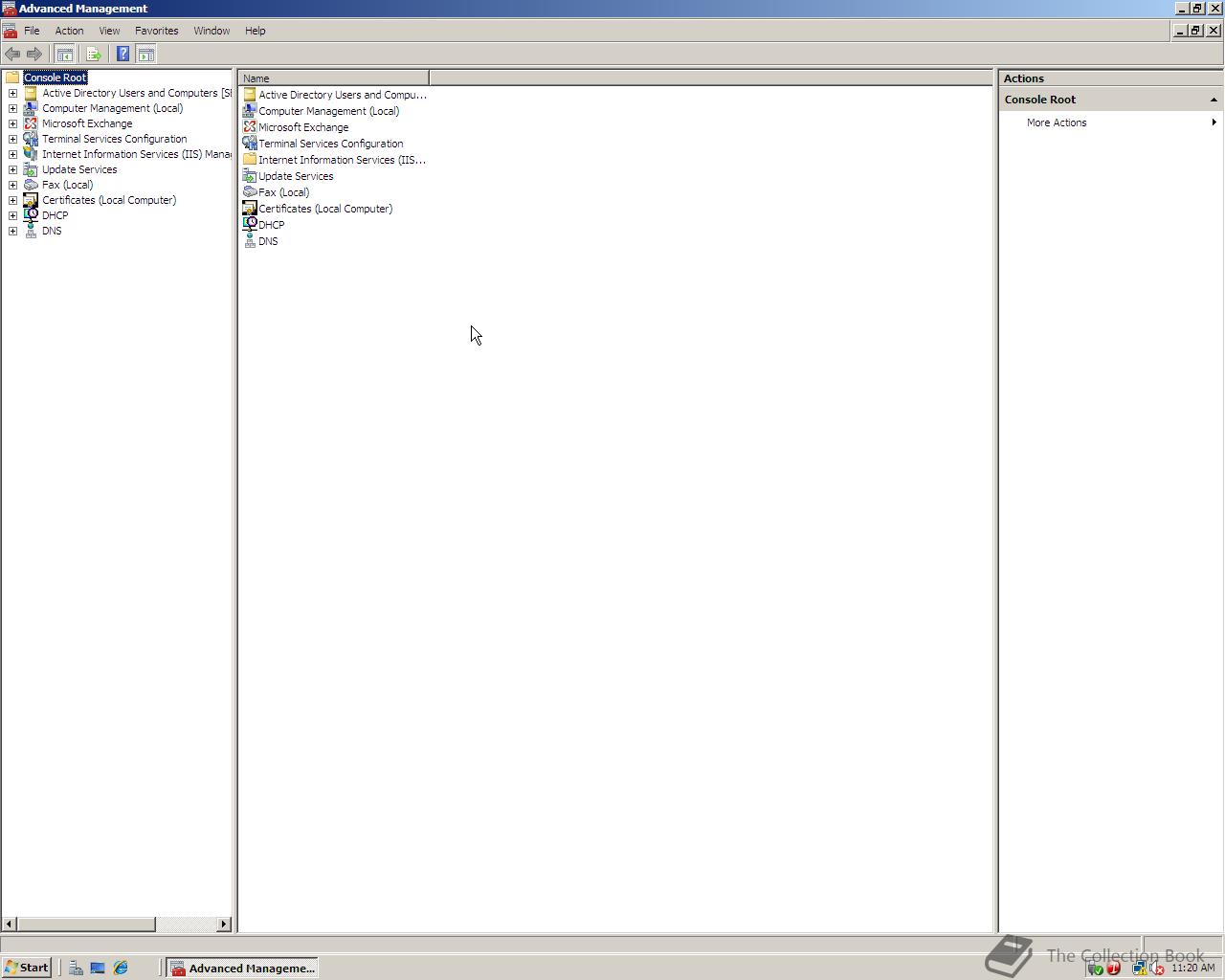
Task: Collapse the Console Root actions section arrow
Action: click(1214, 100)
